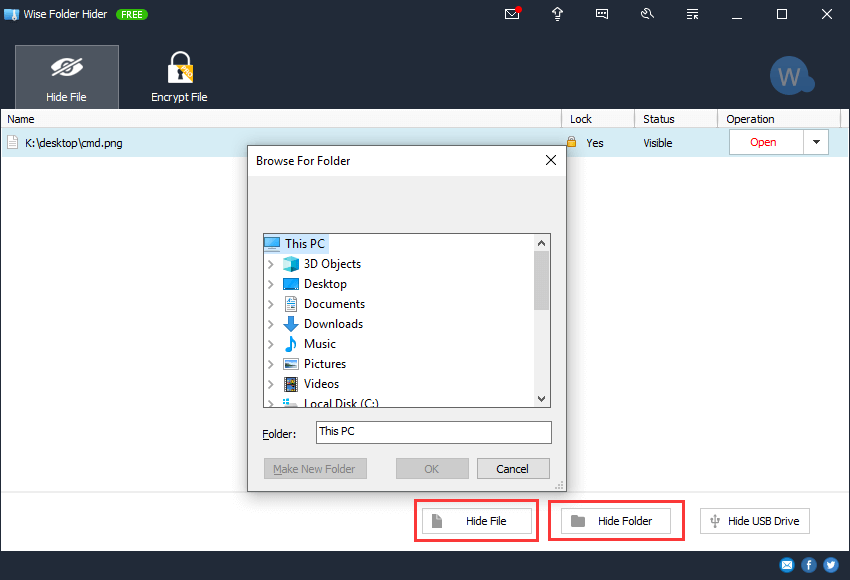Open the email share icon in footer
The image size is (850, 580).
[x=787, y=565]
